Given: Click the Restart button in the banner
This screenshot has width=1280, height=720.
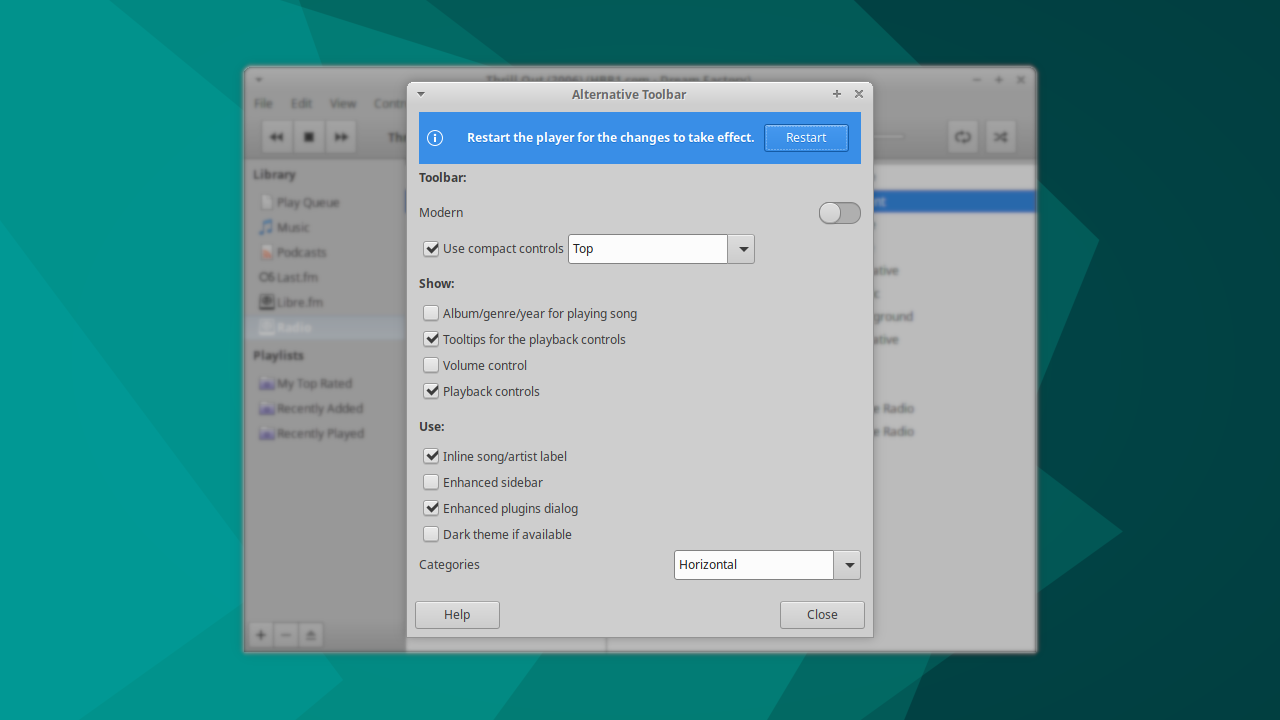Looking at the screenshot, I should click(806, 137).
